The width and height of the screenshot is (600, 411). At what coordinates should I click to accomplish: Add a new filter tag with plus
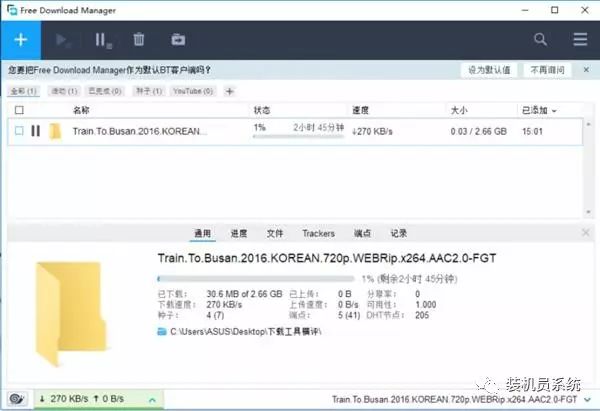[230, 91]
